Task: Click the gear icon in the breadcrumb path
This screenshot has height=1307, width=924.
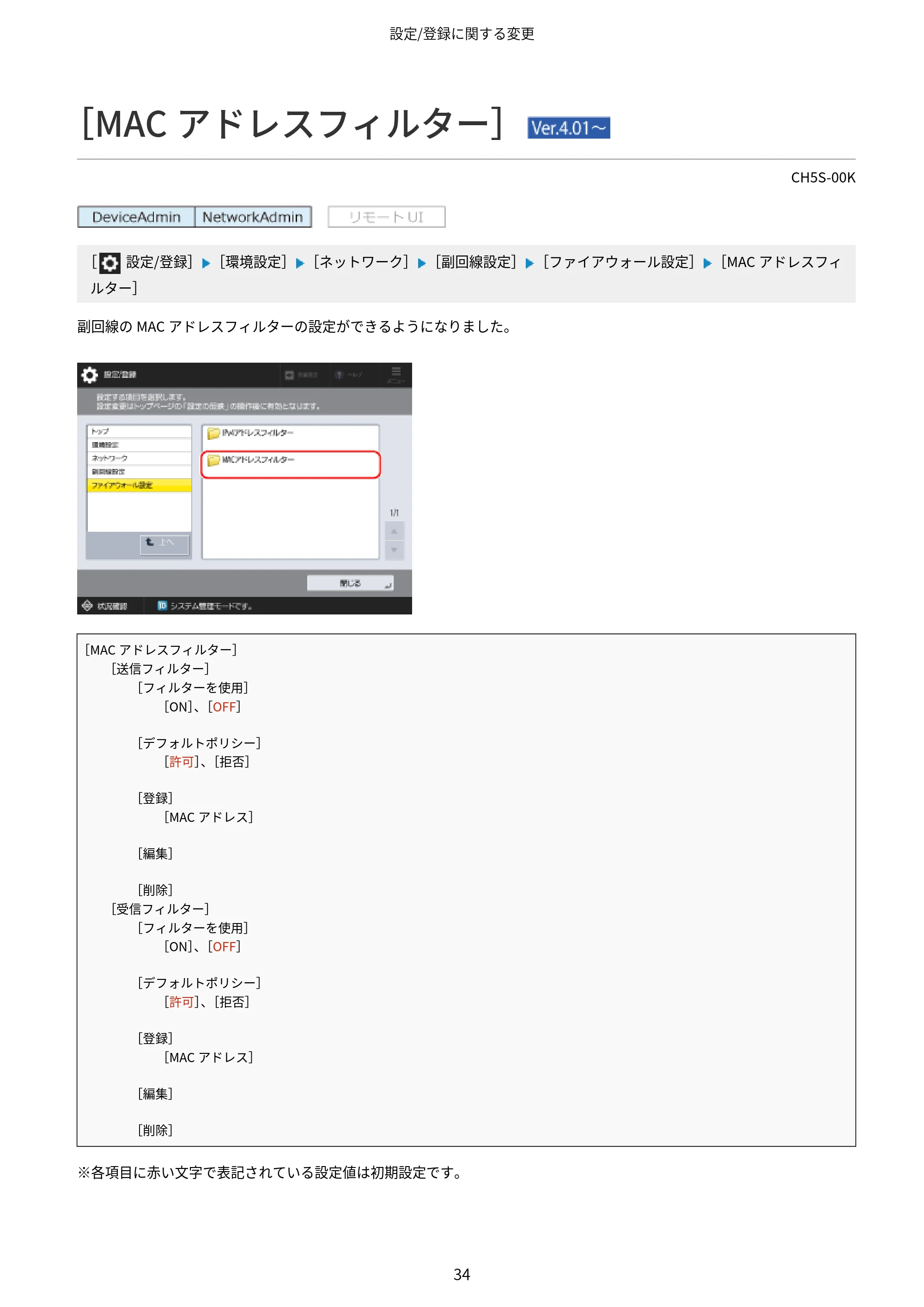Action: (x=110, y=263)
